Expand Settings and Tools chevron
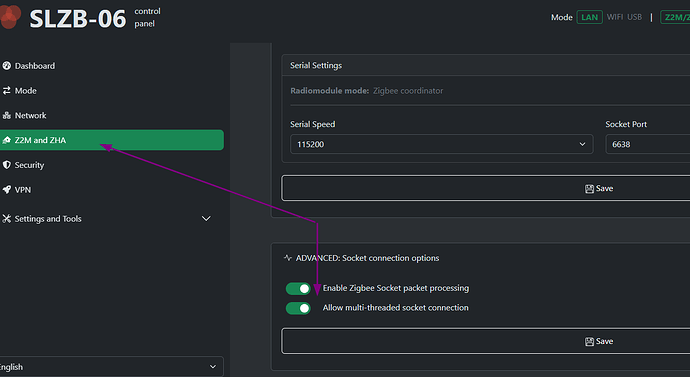 pyautogui.click(x=206, y=219)
